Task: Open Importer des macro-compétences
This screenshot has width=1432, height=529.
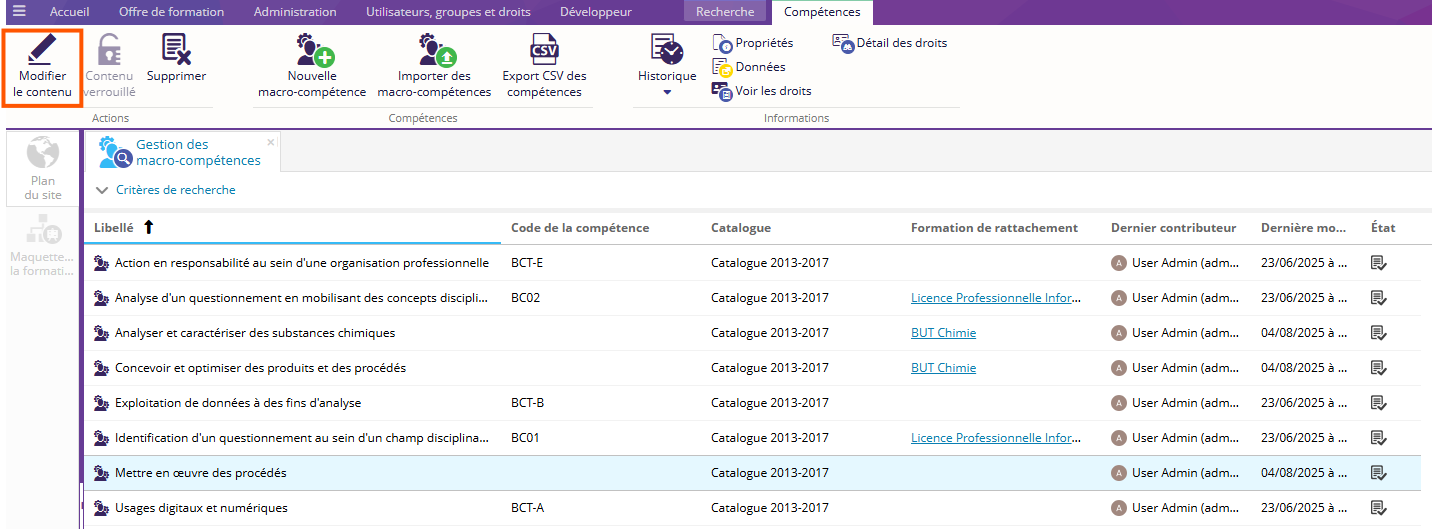Action: [x=434, y=50]
